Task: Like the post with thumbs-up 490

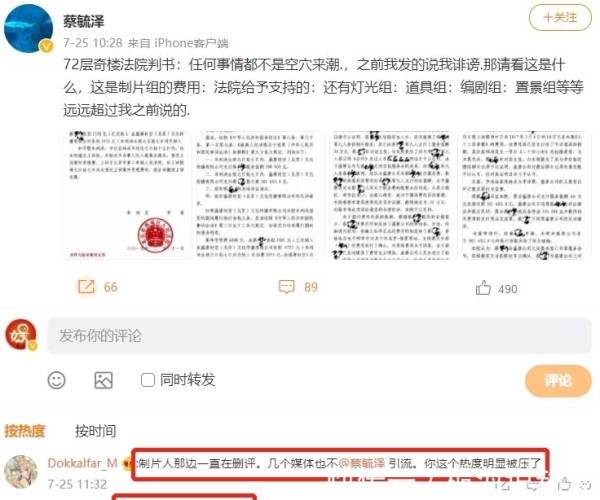Action: (483, 288)
